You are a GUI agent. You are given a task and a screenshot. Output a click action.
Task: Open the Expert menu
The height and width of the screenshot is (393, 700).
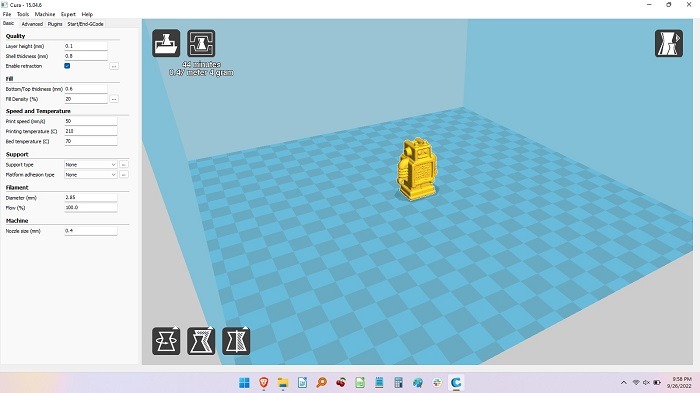pyautogui.click(x=68, y=14)
